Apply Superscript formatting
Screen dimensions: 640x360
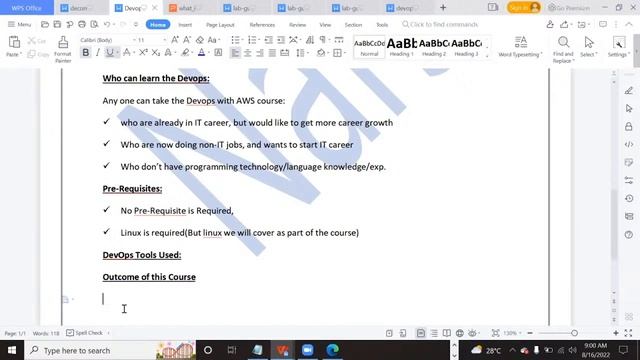coord(143,52)
